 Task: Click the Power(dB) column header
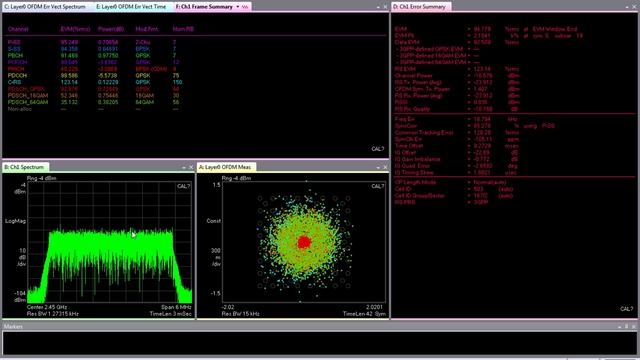click(x=111, y=29)
